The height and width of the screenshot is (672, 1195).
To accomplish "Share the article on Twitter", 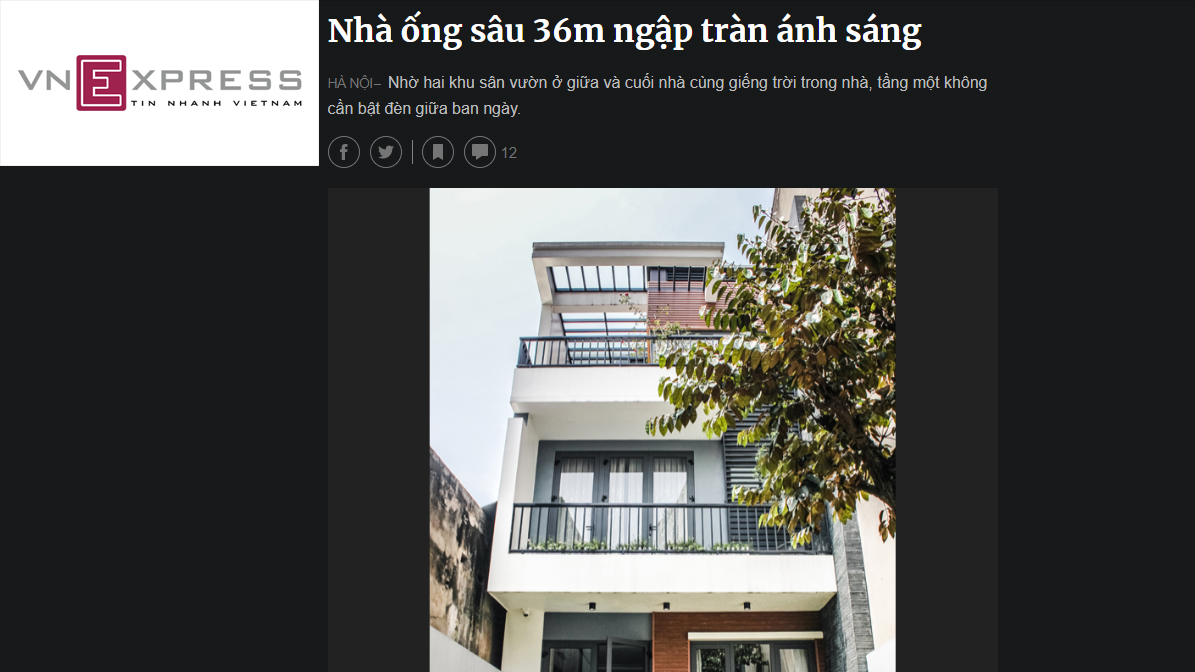I will [x=386, y=152].
